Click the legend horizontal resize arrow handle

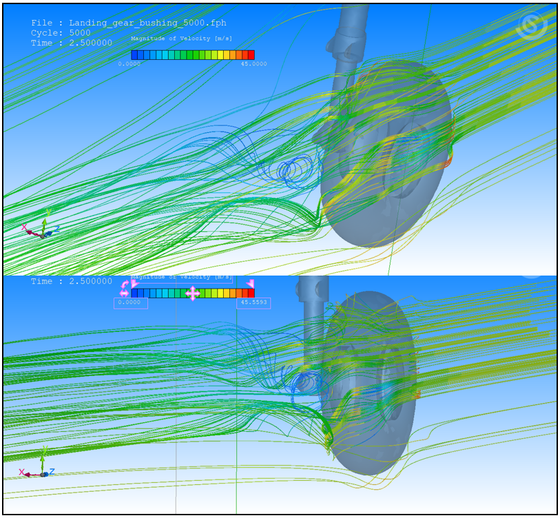124,293
